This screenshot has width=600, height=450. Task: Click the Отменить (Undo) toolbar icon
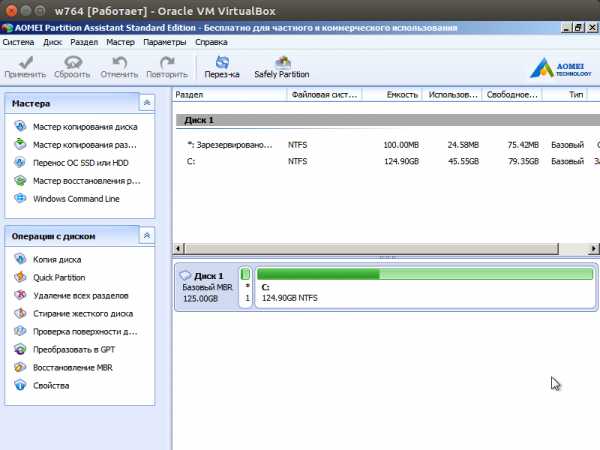pos(119,62)
